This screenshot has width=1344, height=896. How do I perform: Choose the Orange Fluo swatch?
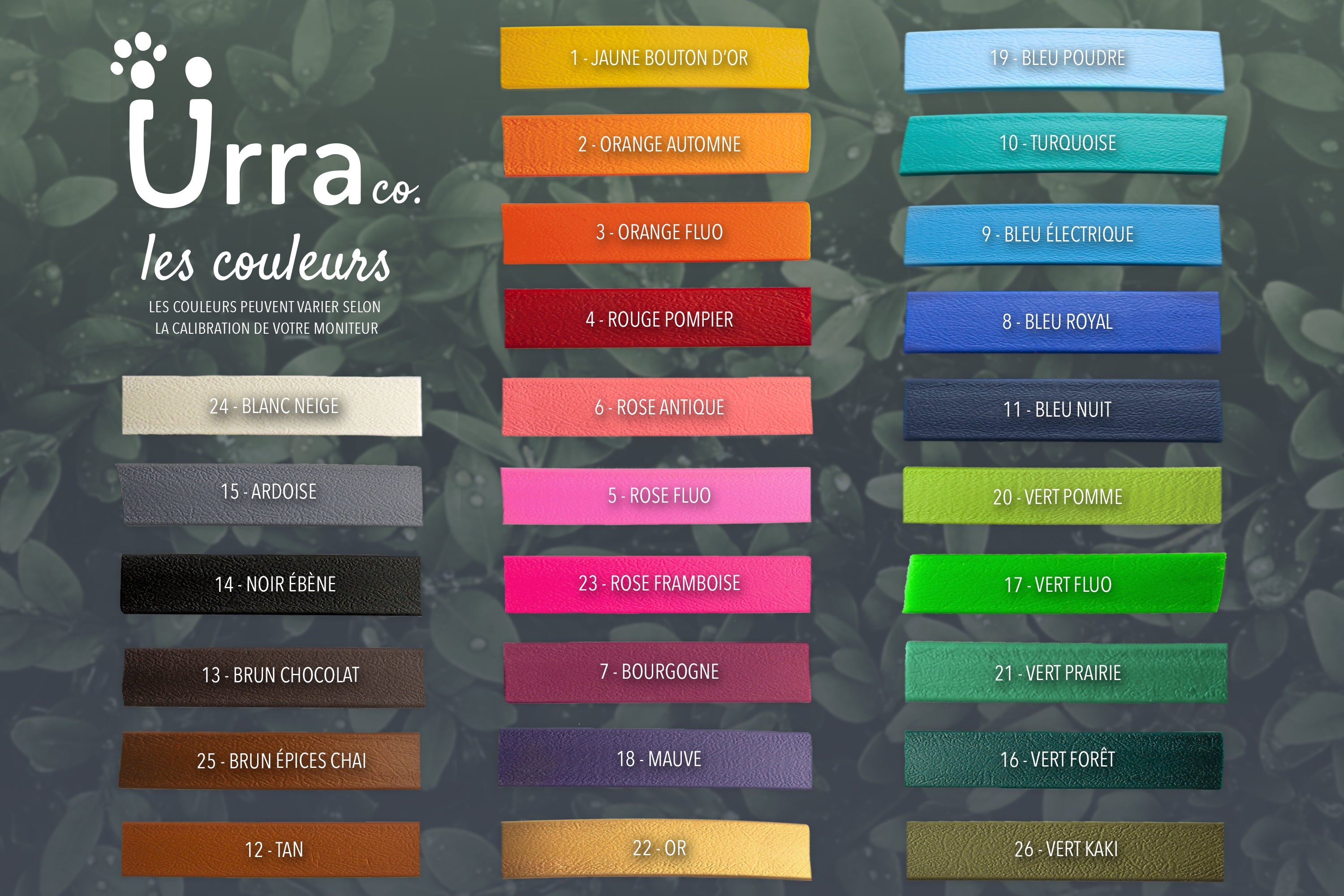[x=656, y=233]
